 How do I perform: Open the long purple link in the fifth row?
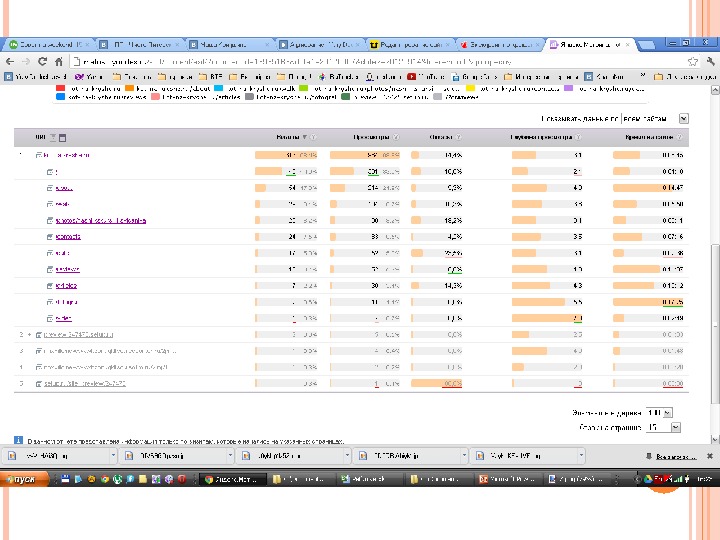click(x=101, y=220)
